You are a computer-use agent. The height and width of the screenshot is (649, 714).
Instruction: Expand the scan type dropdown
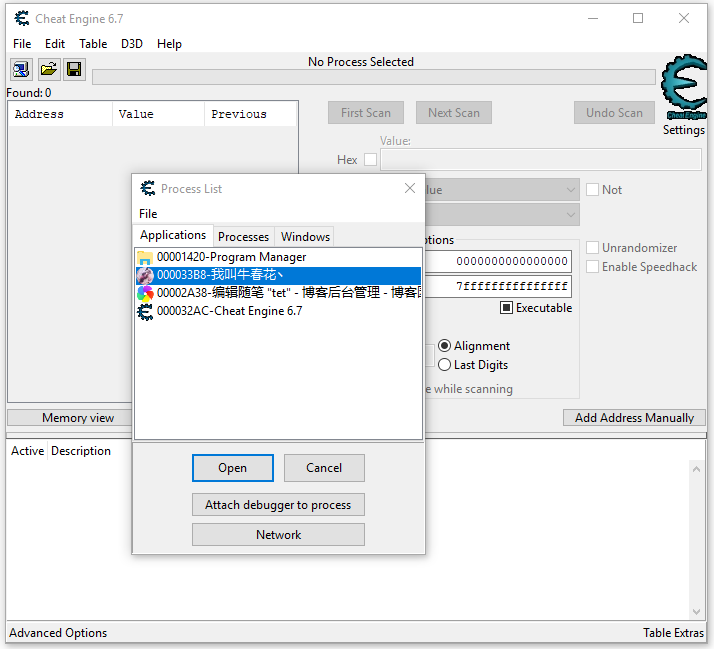pos(571,189)
